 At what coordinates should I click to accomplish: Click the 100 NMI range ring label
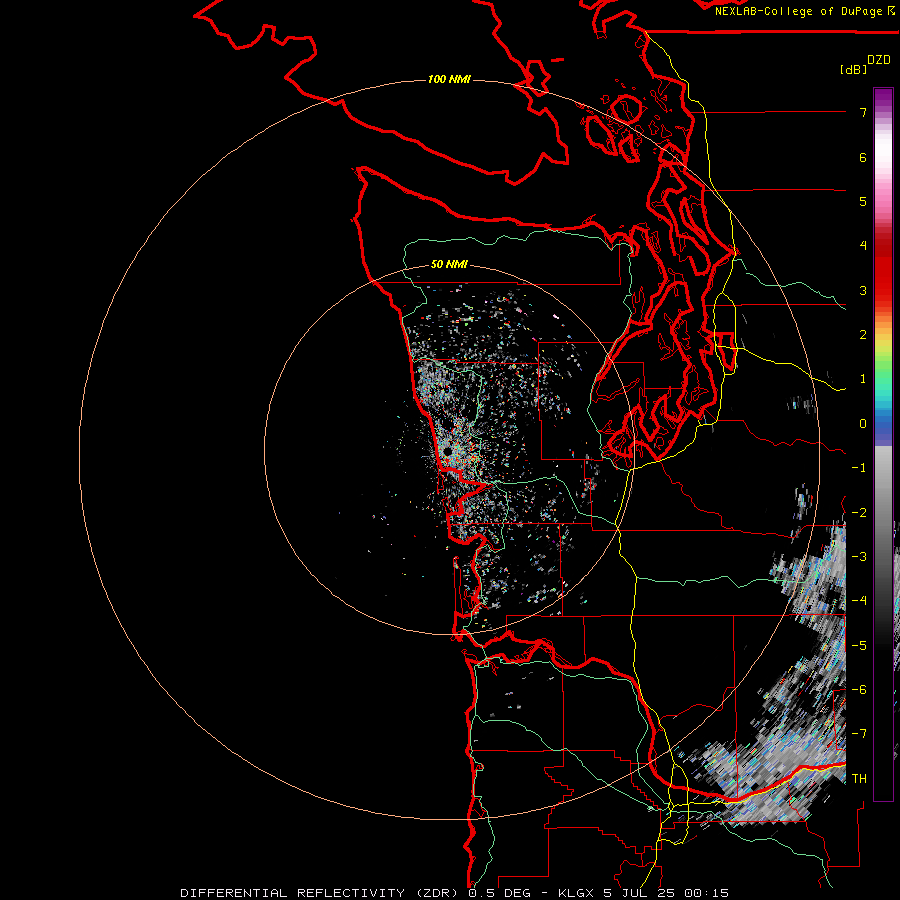tap(449, 79)
